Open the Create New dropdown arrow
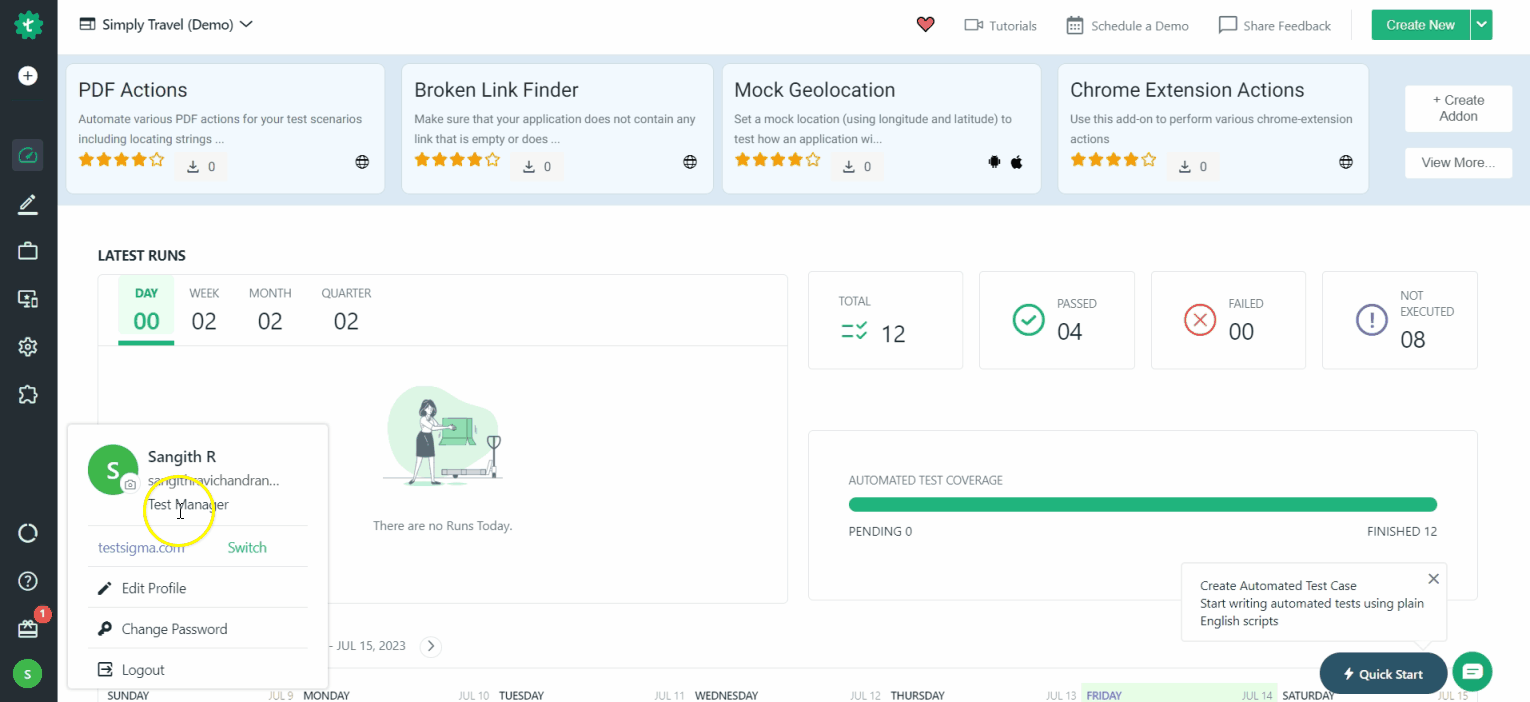The width and height of the screenshot is (1530, 702). tap(1481, 25)
